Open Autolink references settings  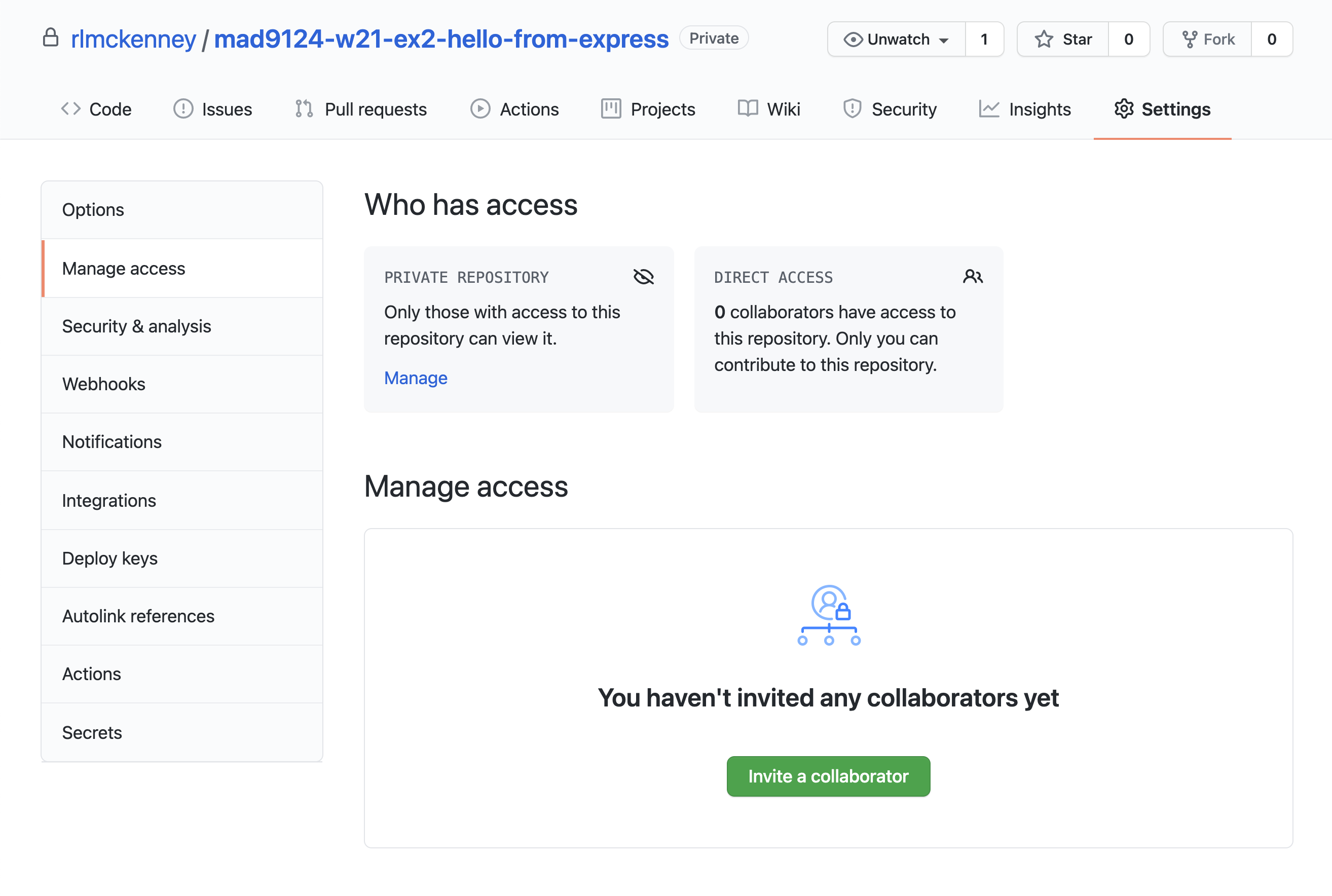click(x=182, y=616)
